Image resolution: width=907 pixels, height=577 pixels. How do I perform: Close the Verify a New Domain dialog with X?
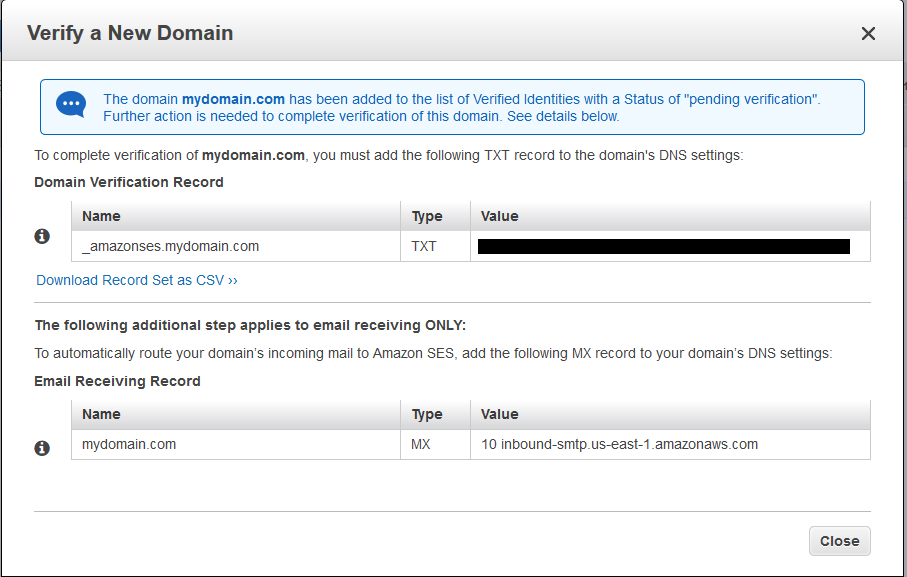click(x=868, y=34)
